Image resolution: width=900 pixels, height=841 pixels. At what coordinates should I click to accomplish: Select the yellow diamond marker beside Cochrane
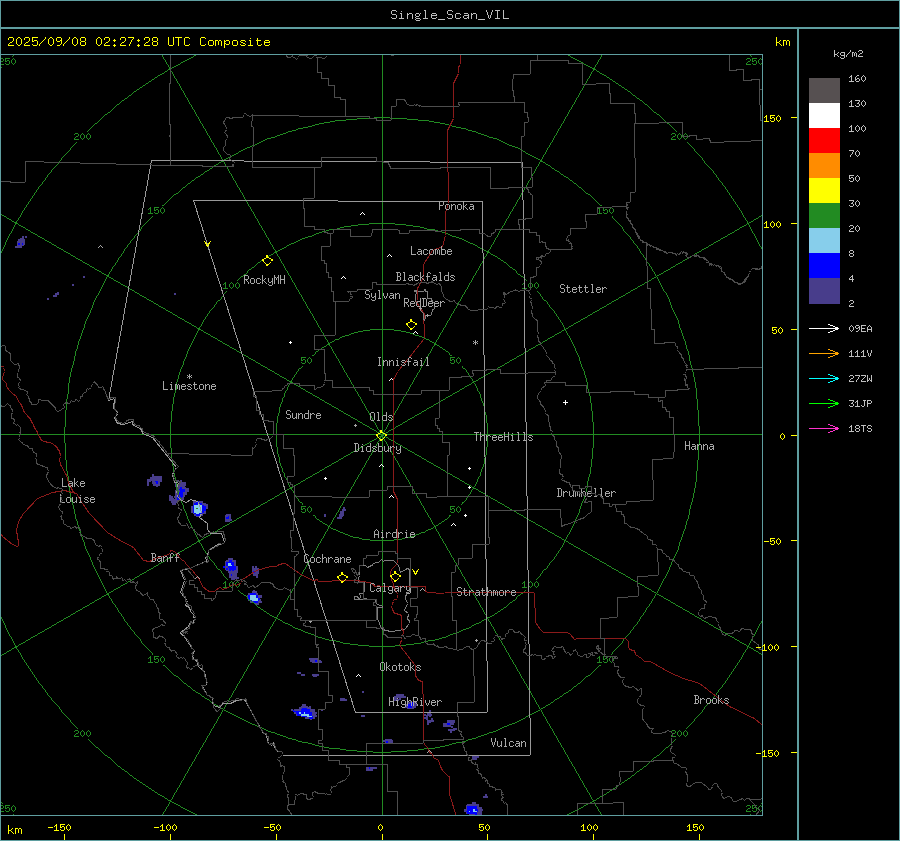[342, 578]
